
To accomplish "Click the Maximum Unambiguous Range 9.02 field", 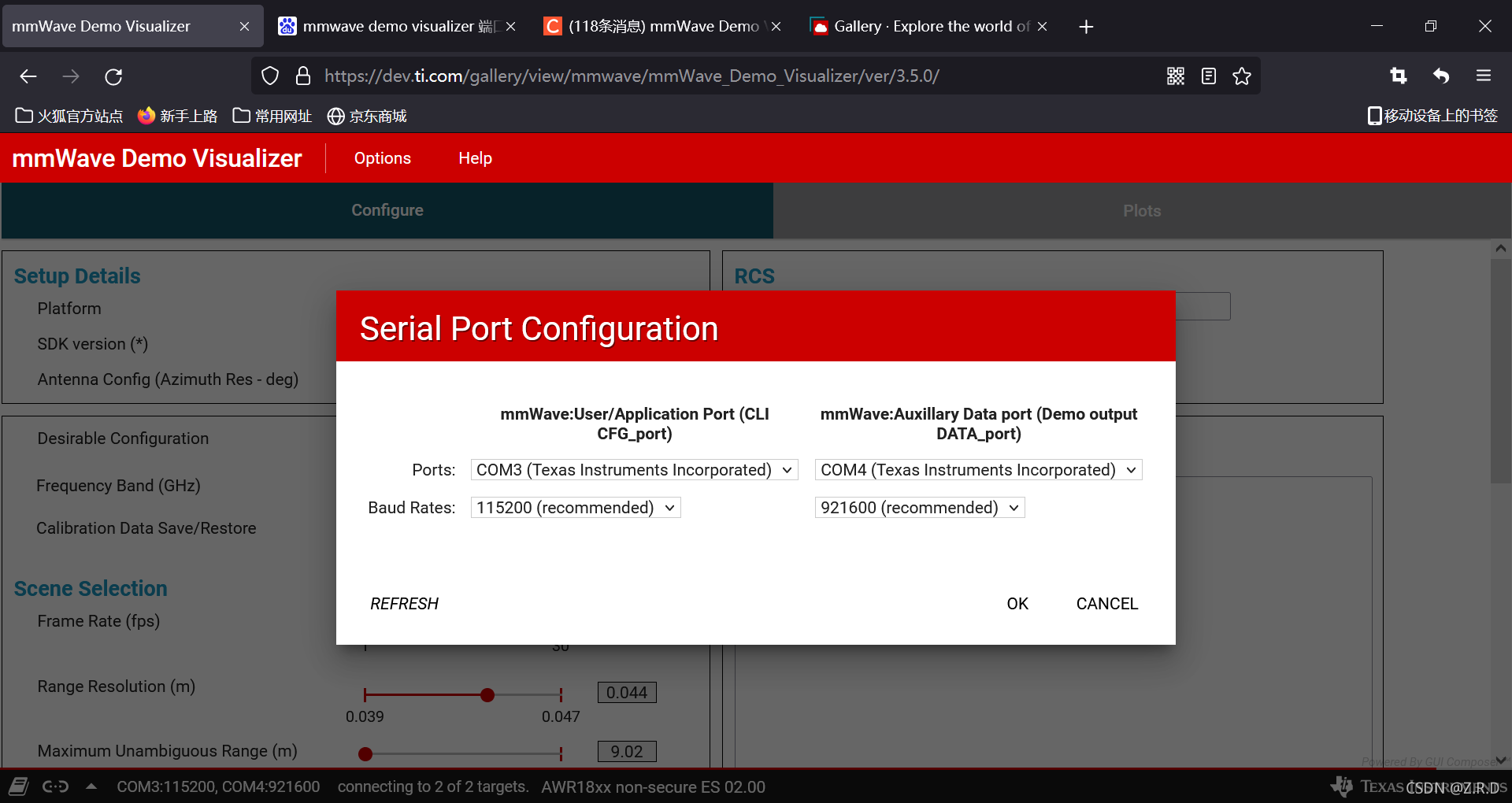I will [627, 752].
